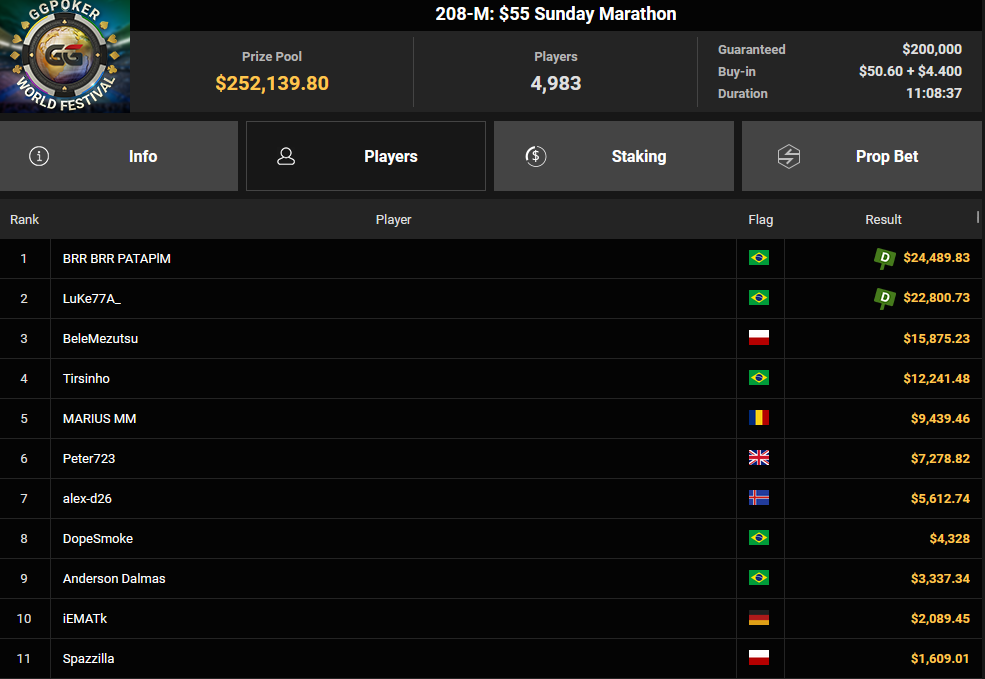Viewport: 985px width, 679px height.
Task: Click the result $4,328
Action: click(x=950, y=538)
